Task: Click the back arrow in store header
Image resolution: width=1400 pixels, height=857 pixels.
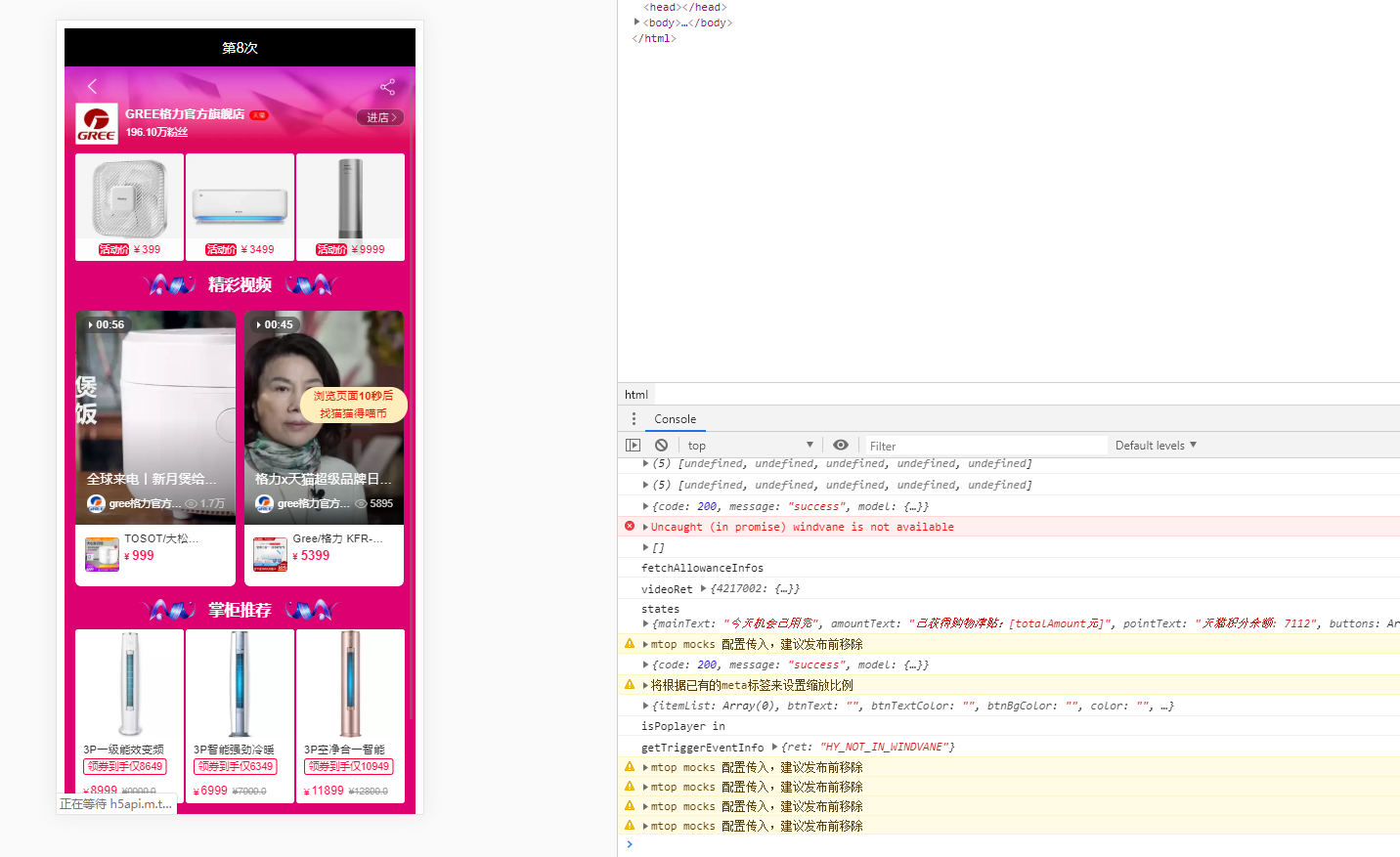Action: (93, 87)
